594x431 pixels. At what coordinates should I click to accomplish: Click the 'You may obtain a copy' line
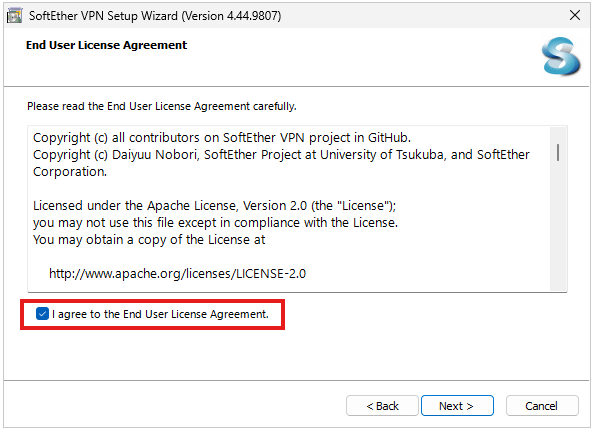click(x=149, y=240)
